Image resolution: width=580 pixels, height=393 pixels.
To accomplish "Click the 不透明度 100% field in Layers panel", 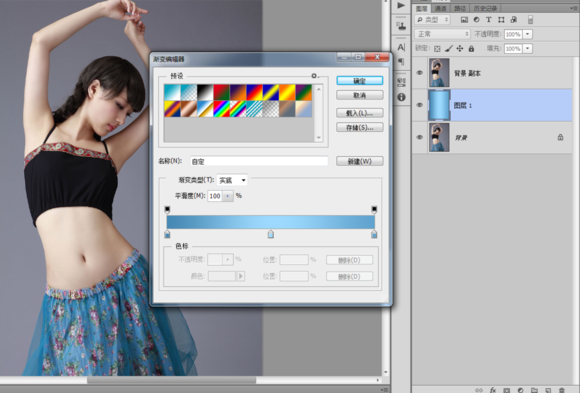I will [x=513, y=34].
